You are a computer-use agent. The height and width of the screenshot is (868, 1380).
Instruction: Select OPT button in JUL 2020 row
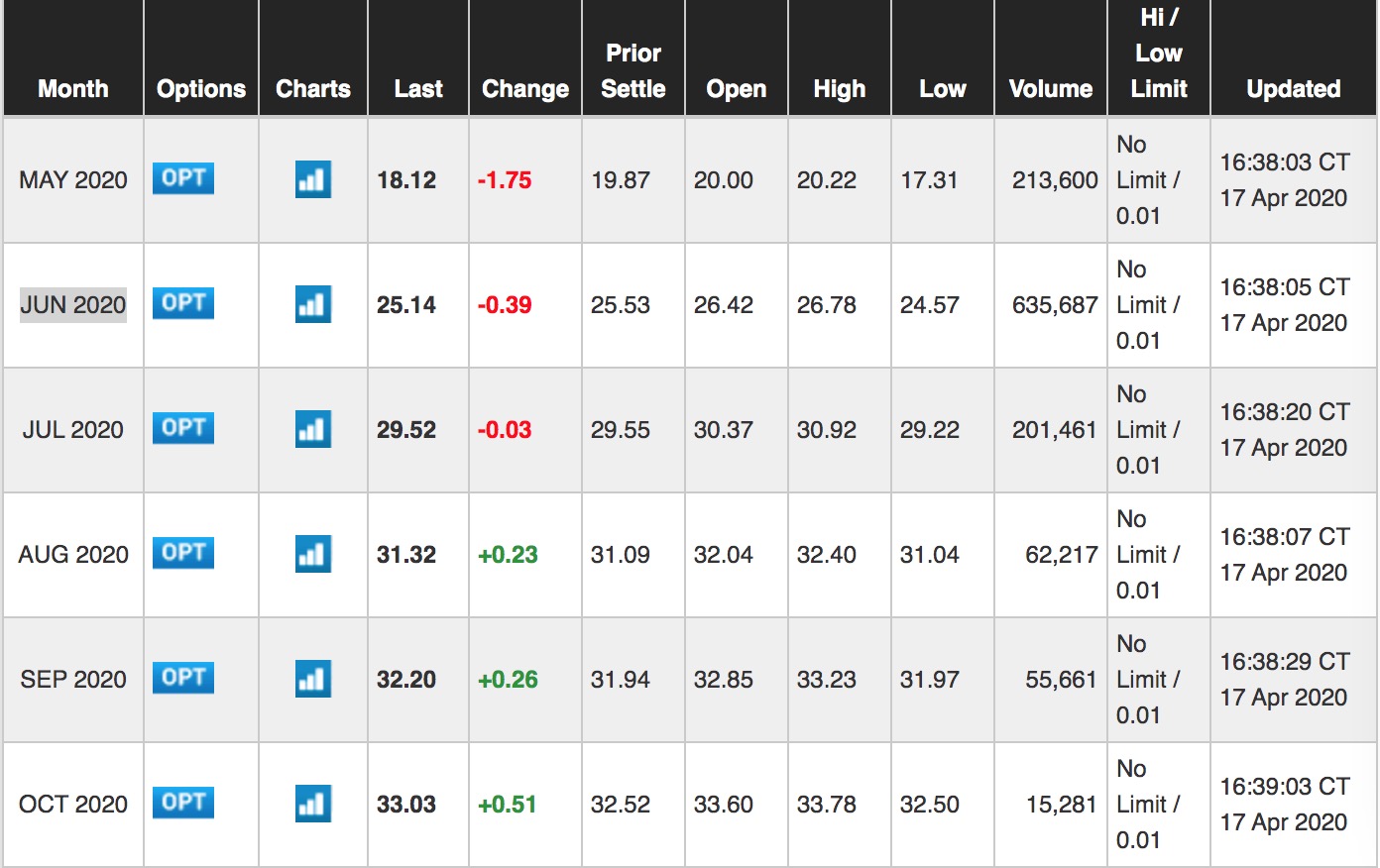click(183, 428)
